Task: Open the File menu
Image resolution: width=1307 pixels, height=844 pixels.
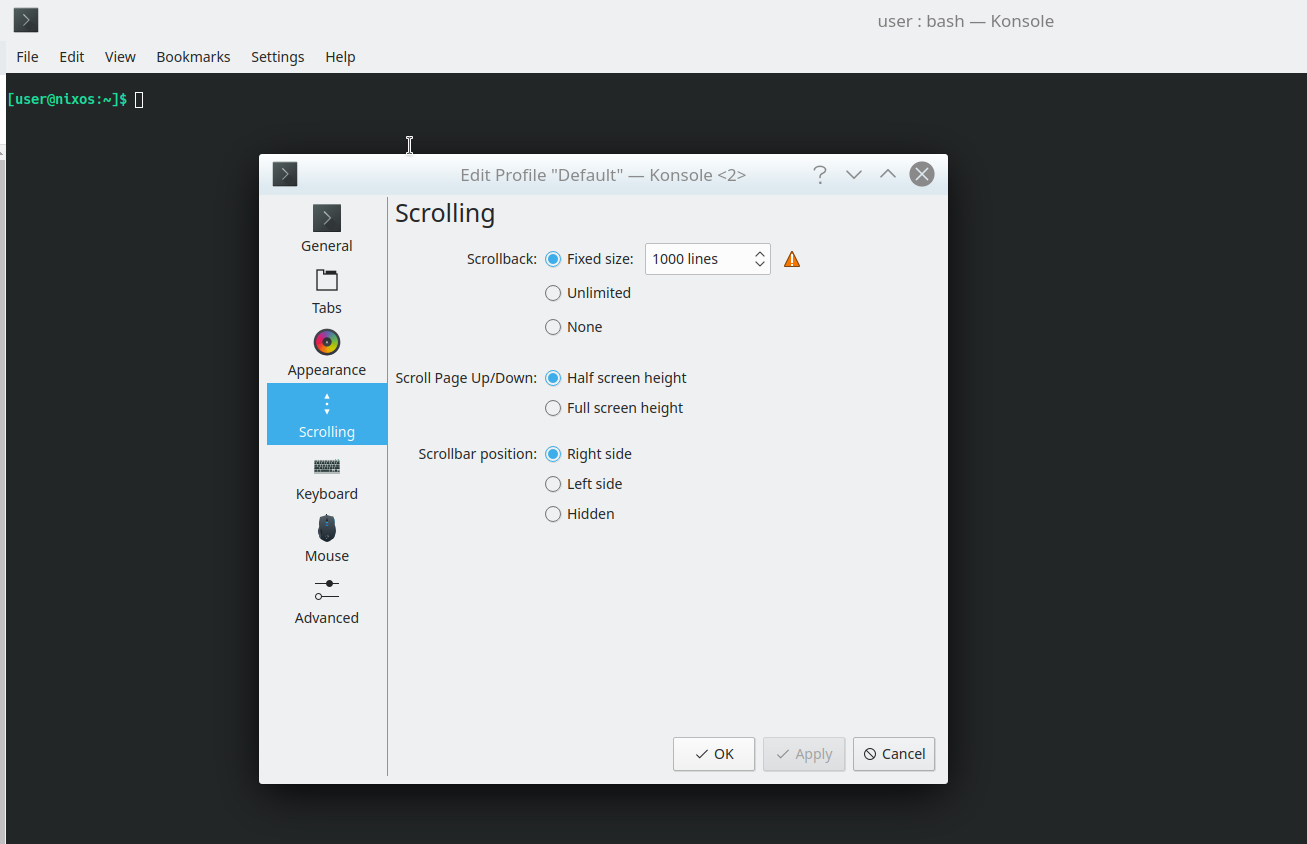Action: pos(27,57)
